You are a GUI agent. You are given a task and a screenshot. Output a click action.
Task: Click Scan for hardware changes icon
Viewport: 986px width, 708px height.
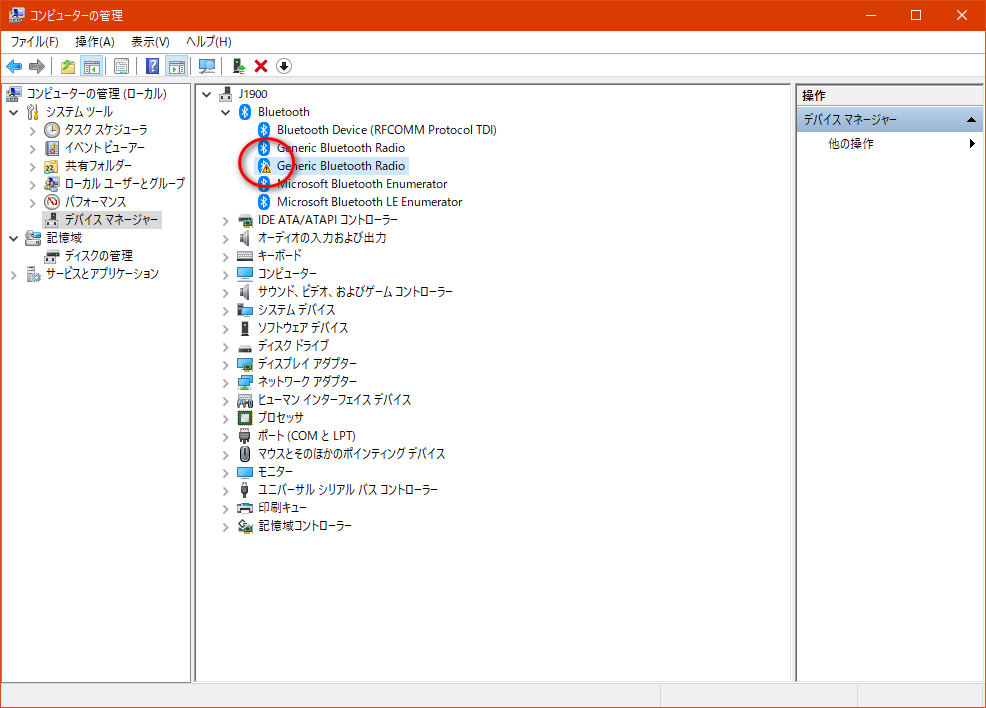click(207, 66)
